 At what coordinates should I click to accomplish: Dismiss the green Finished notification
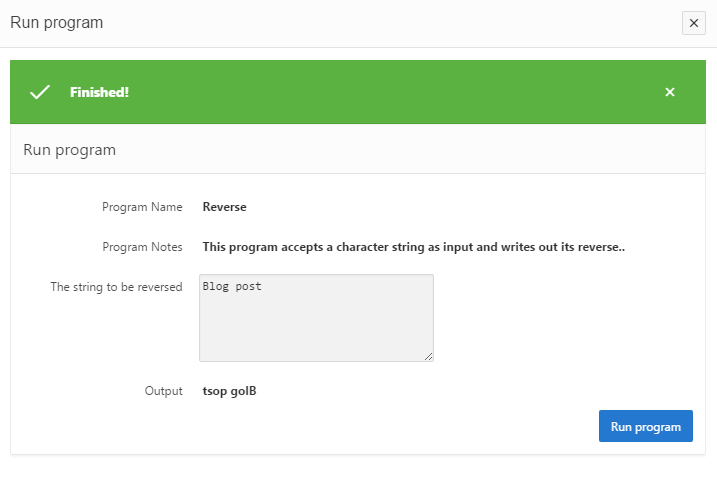670,92
